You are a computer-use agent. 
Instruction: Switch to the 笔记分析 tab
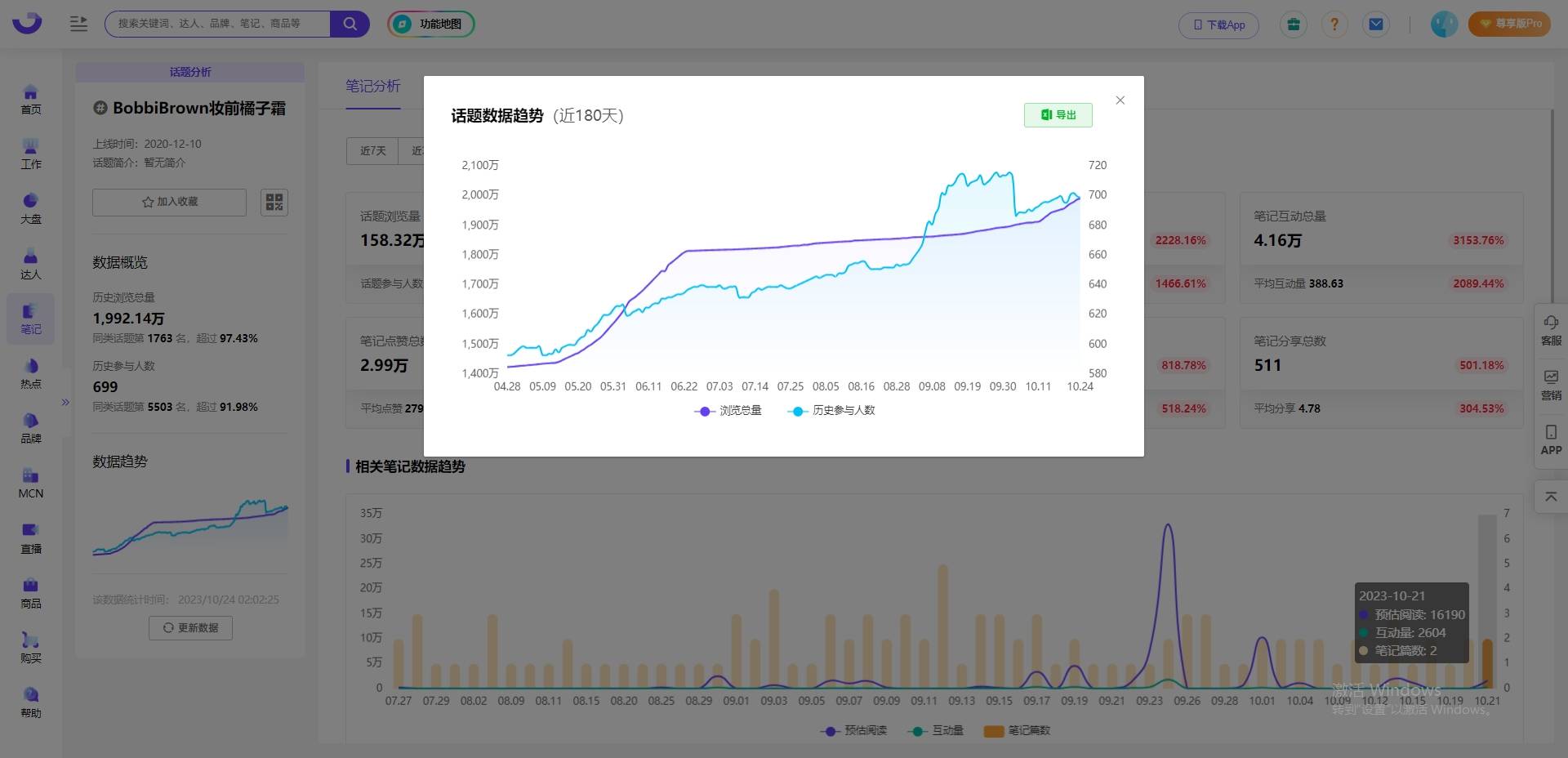[x=372, y=86]
